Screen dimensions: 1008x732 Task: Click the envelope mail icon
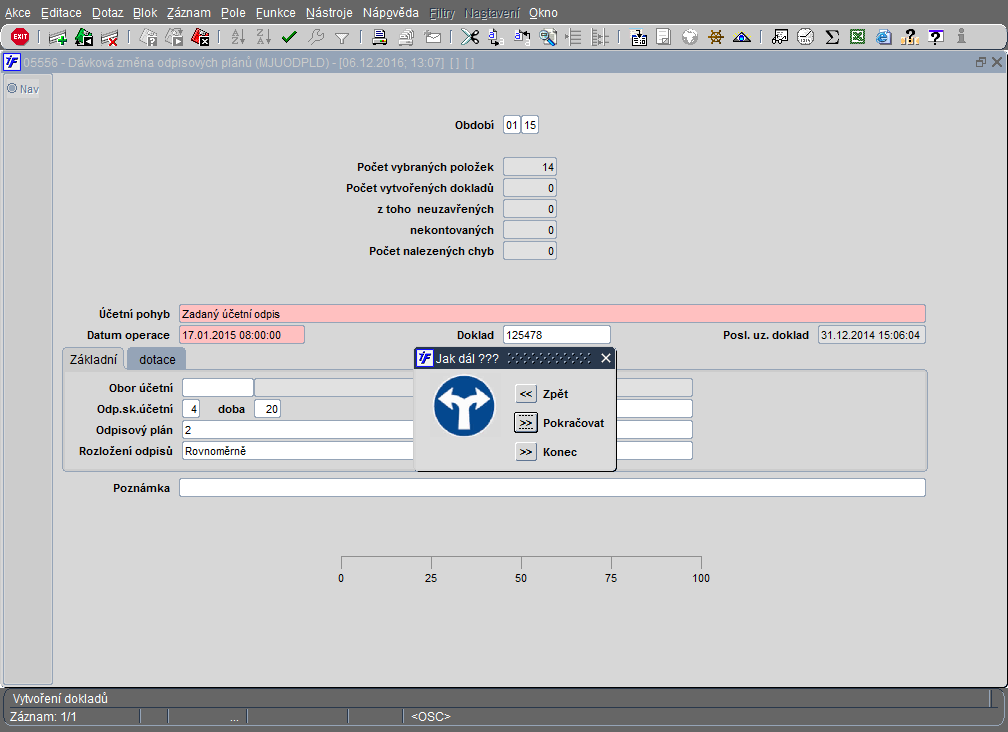coord(433,37)
